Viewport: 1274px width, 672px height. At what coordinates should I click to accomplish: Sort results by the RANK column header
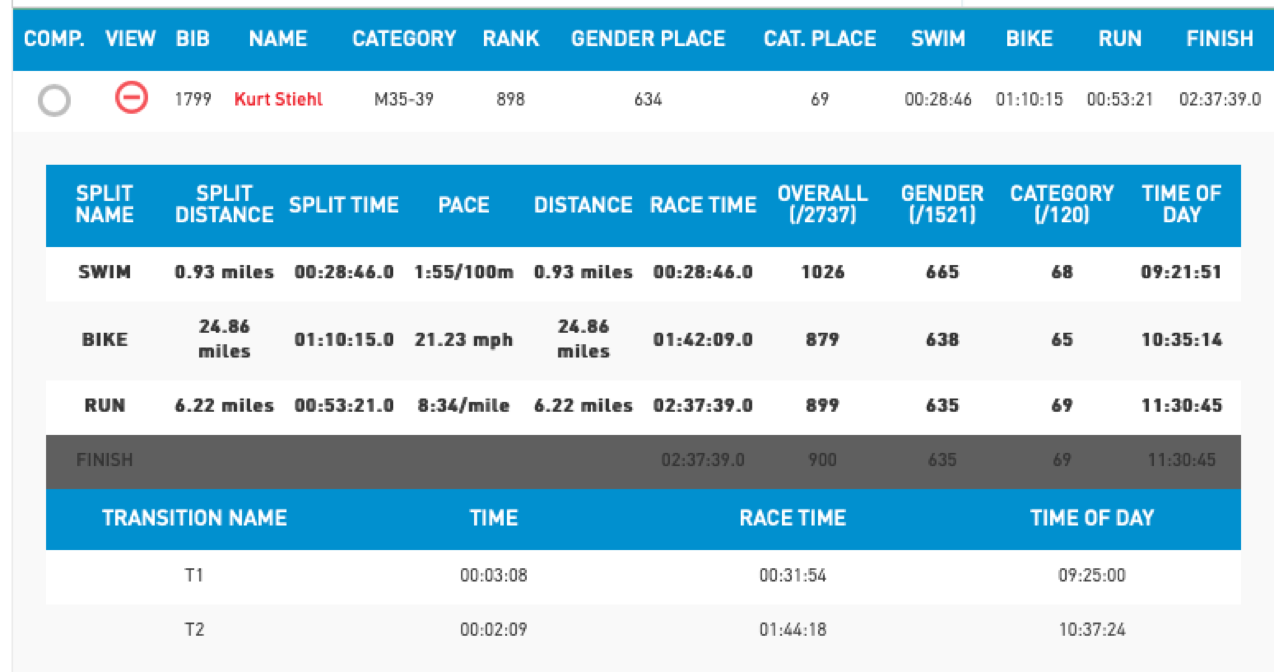point(511,39)
